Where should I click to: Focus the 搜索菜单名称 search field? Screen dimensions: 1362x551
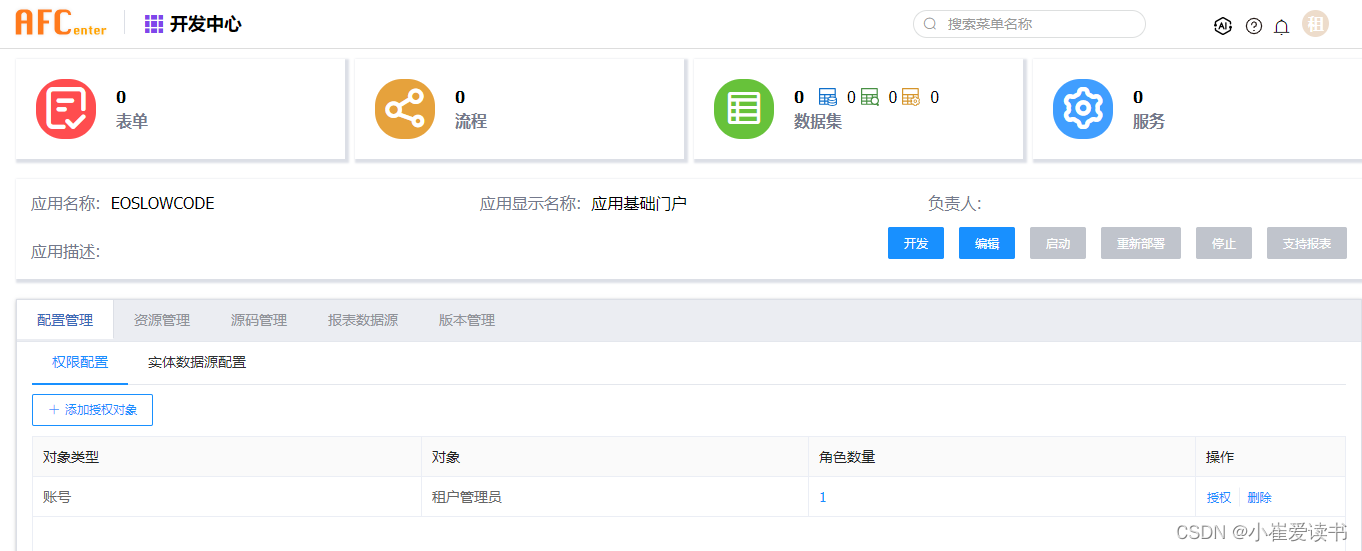(1029, 24)
